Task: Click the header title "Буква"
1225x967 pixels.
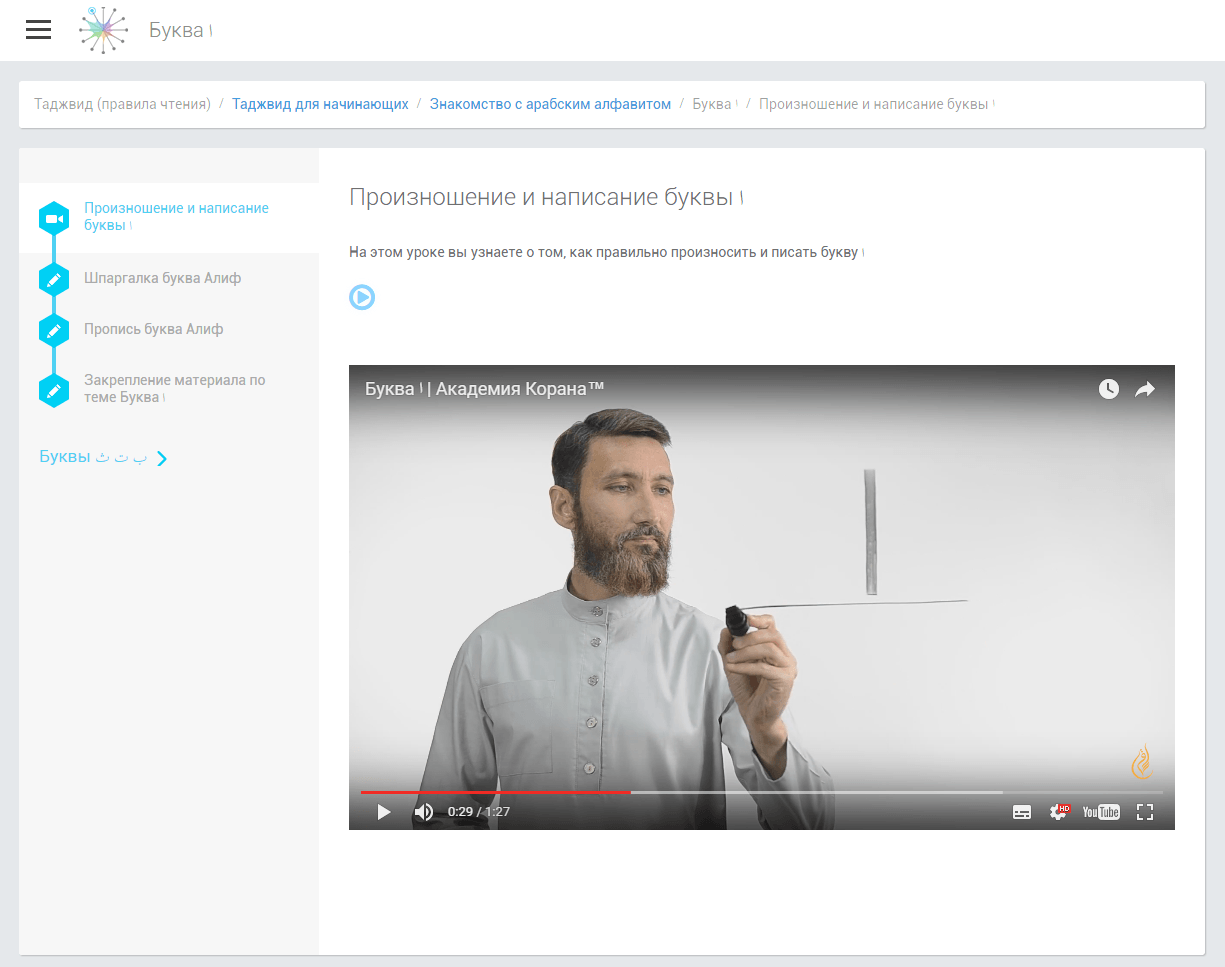Action: point(180,30)
